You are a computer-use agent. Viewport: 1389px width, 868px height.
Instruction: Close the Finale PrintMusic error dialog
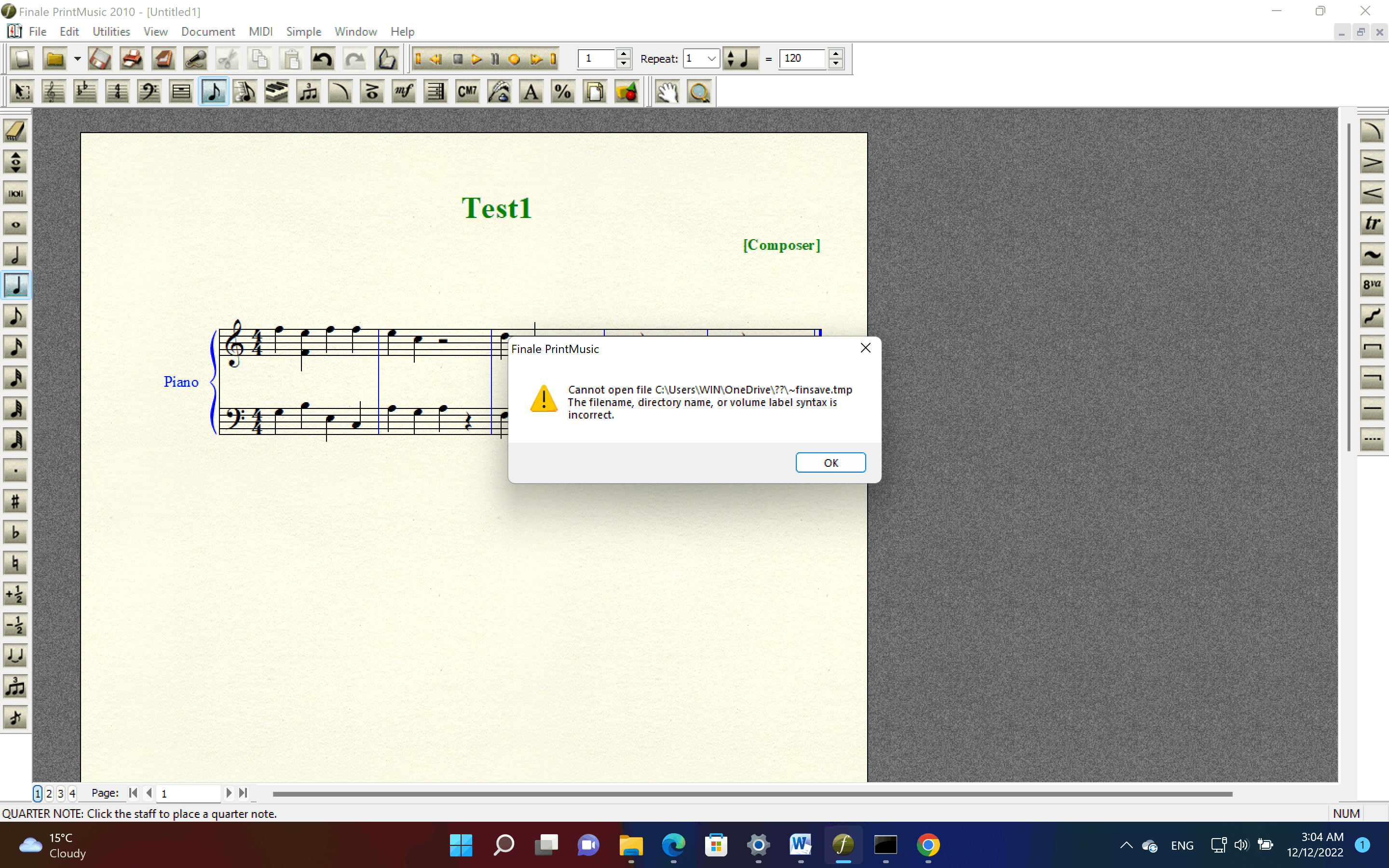click(x=866, y=349)
